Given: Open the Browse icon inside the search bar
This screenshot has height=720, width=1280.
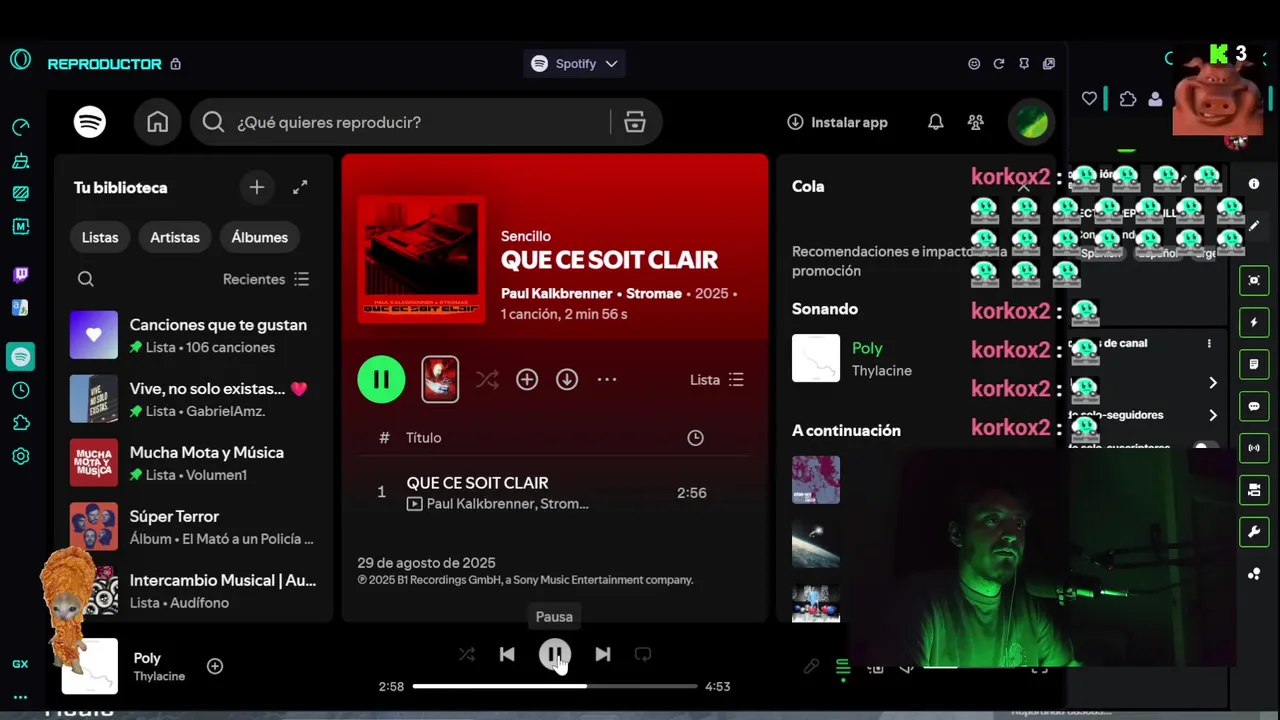Looking at the screenshot, I should point(634,122).
